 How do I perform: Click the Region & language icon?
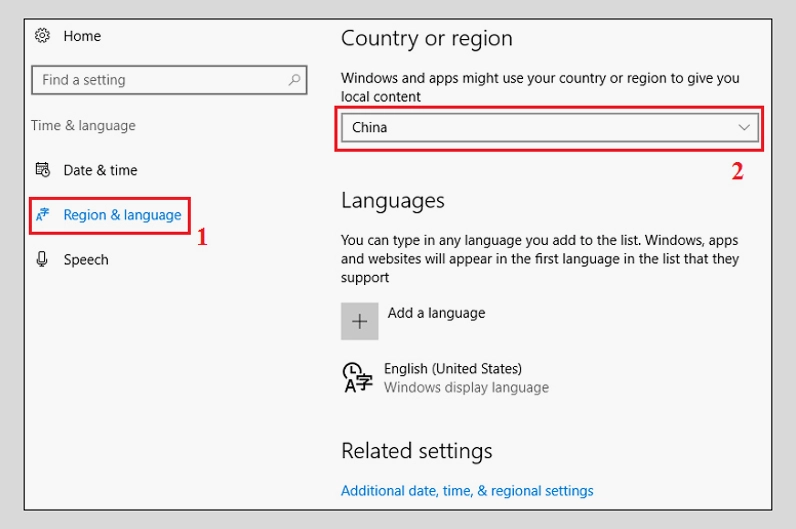coord(43,215)
